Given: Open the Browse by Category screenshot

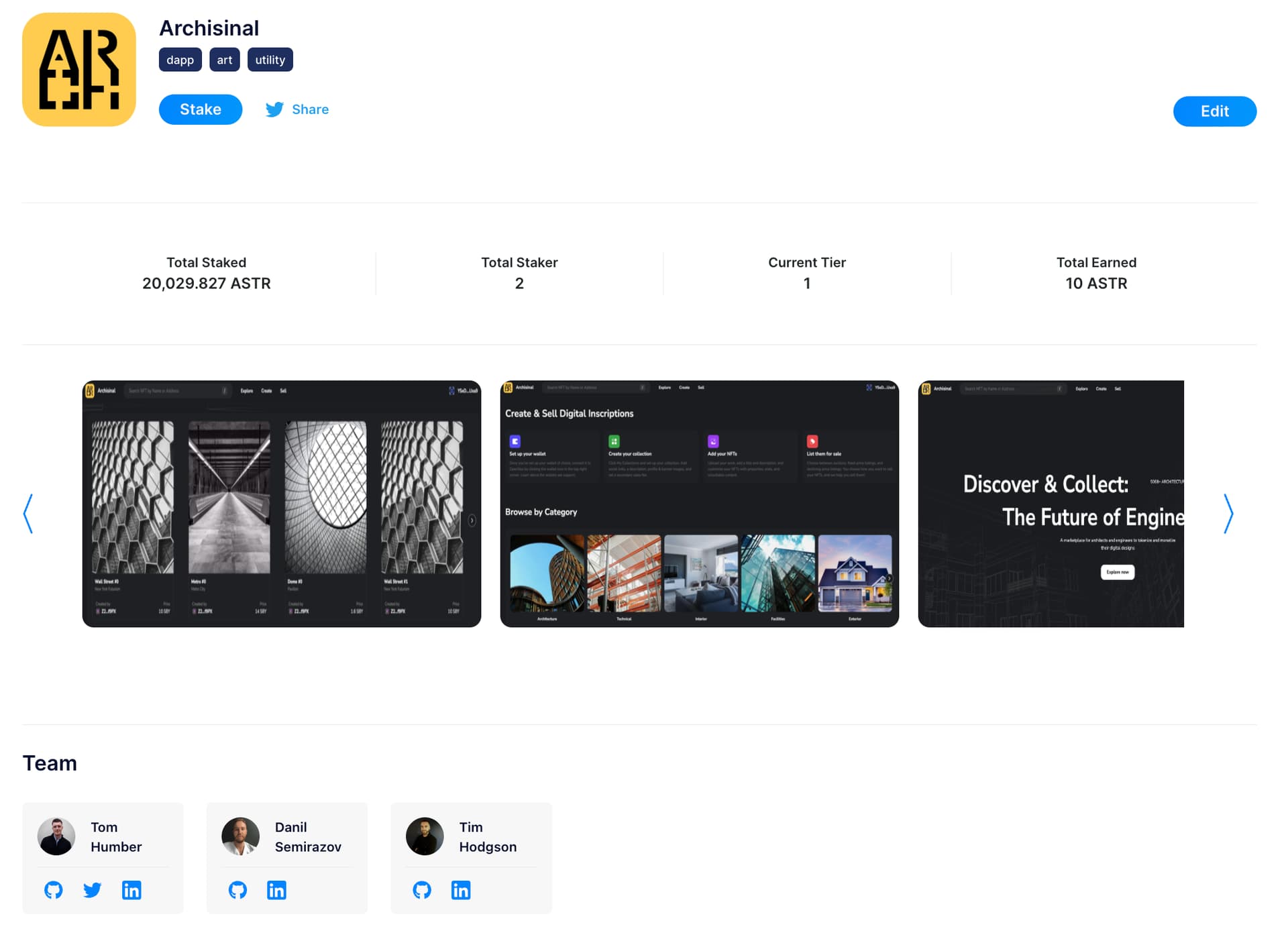Looking at the screenshot, I should point(699,504).
